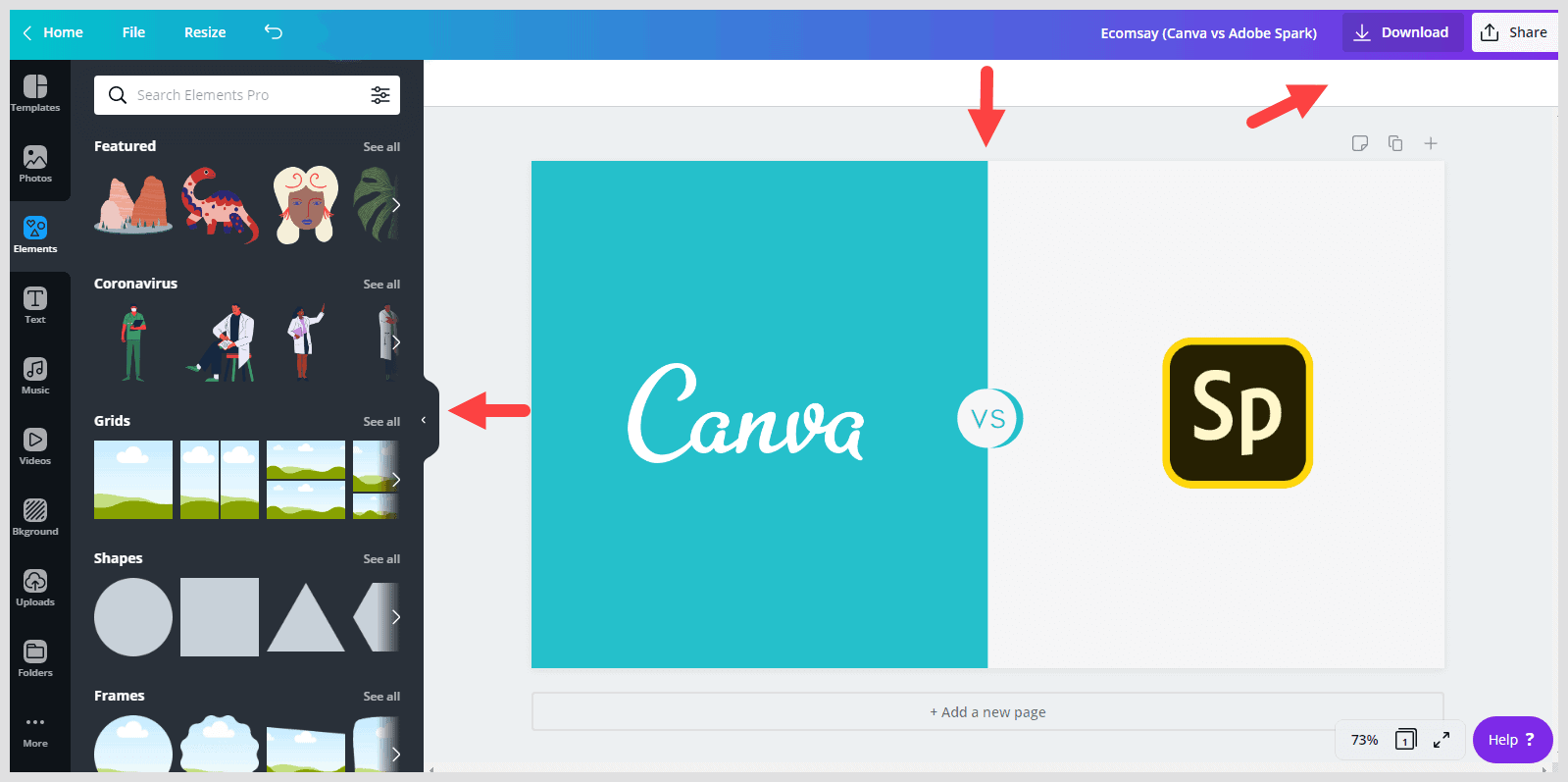Collapse the elements side panel
Screen dimensions: 1568x782
coord(425,420)
